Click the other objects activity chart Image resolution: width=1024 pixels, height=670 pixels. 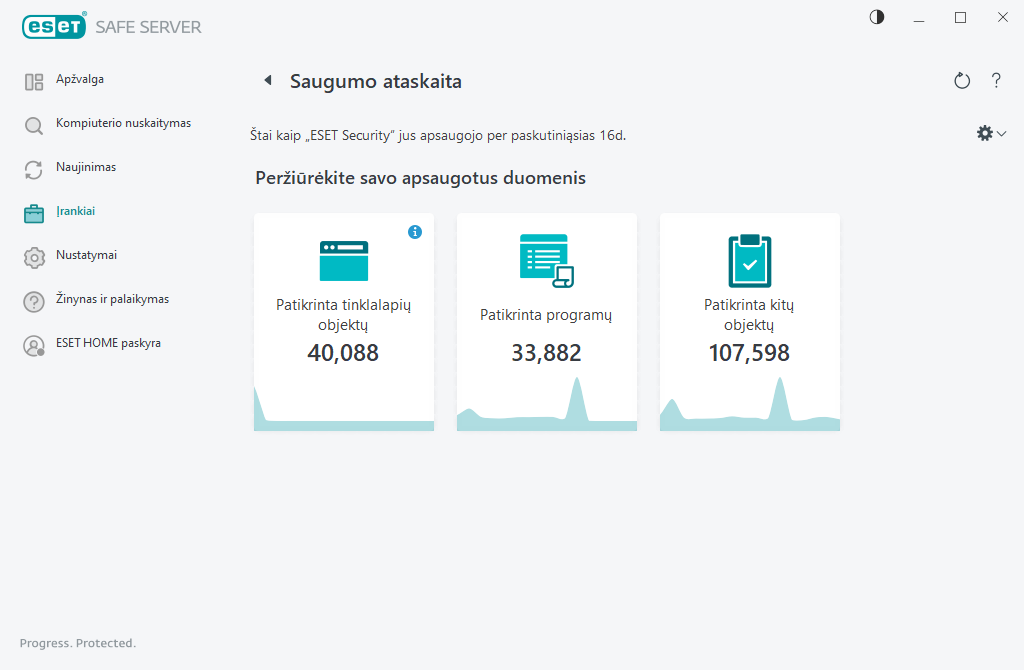tap(750, 404)
